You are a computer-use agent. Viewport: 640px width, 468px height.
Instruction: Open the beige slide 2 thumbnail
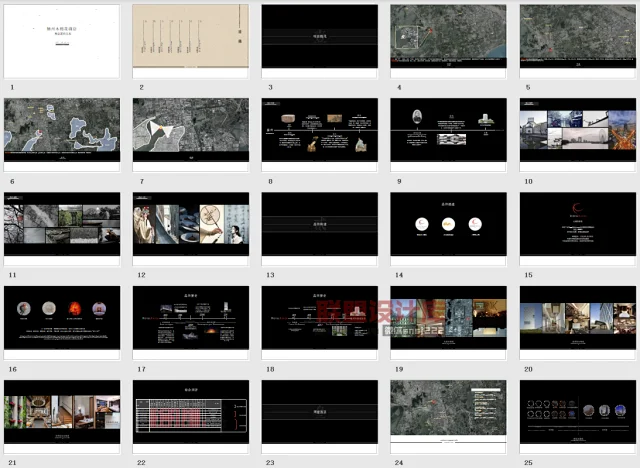(191, 37)
